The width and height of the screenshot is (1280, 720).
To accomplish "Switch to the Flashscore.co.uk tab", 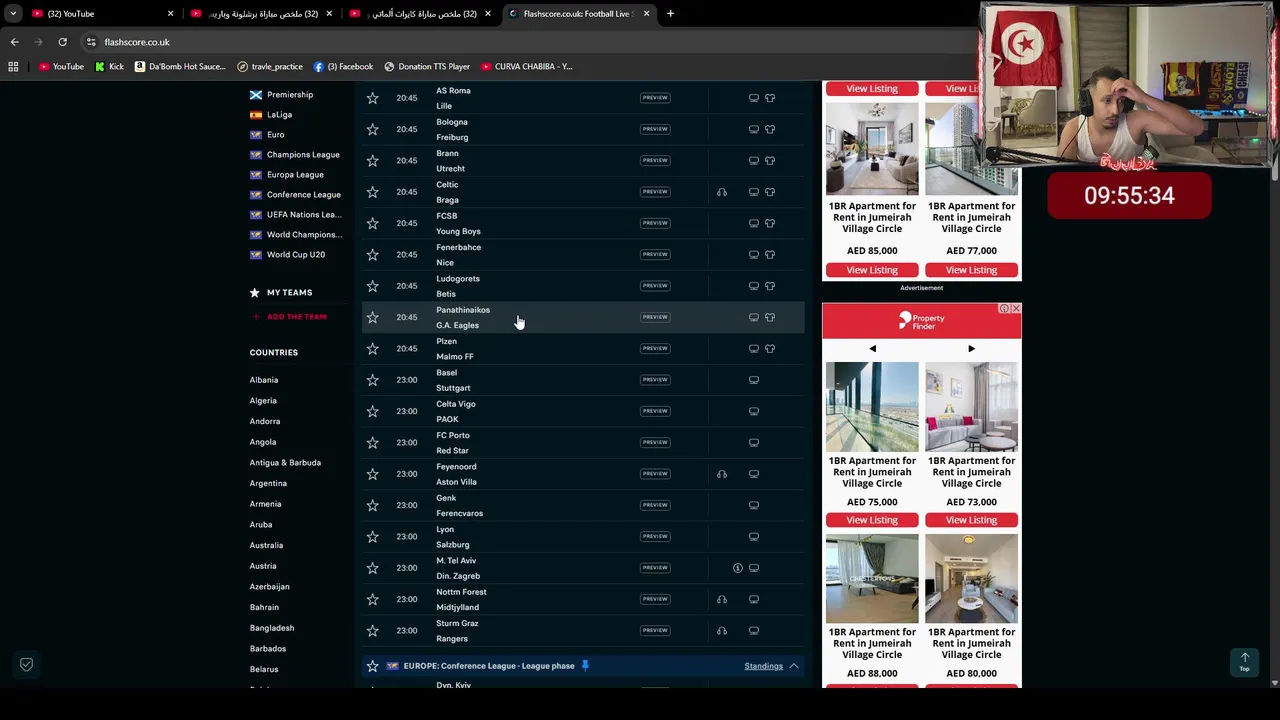I will [x=578, y=14].
